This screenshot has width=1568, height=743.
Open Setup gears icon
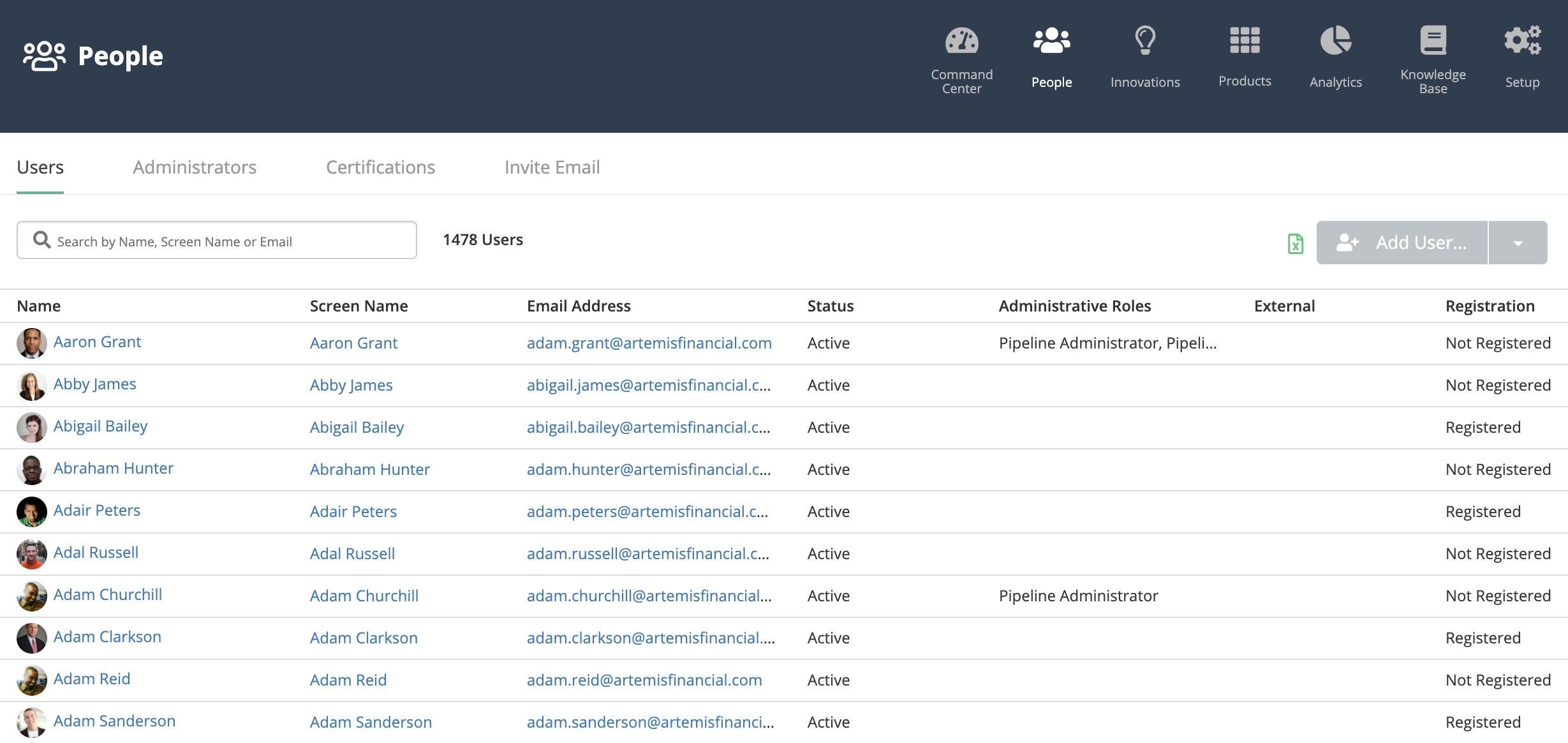[x=1522, y=41]
